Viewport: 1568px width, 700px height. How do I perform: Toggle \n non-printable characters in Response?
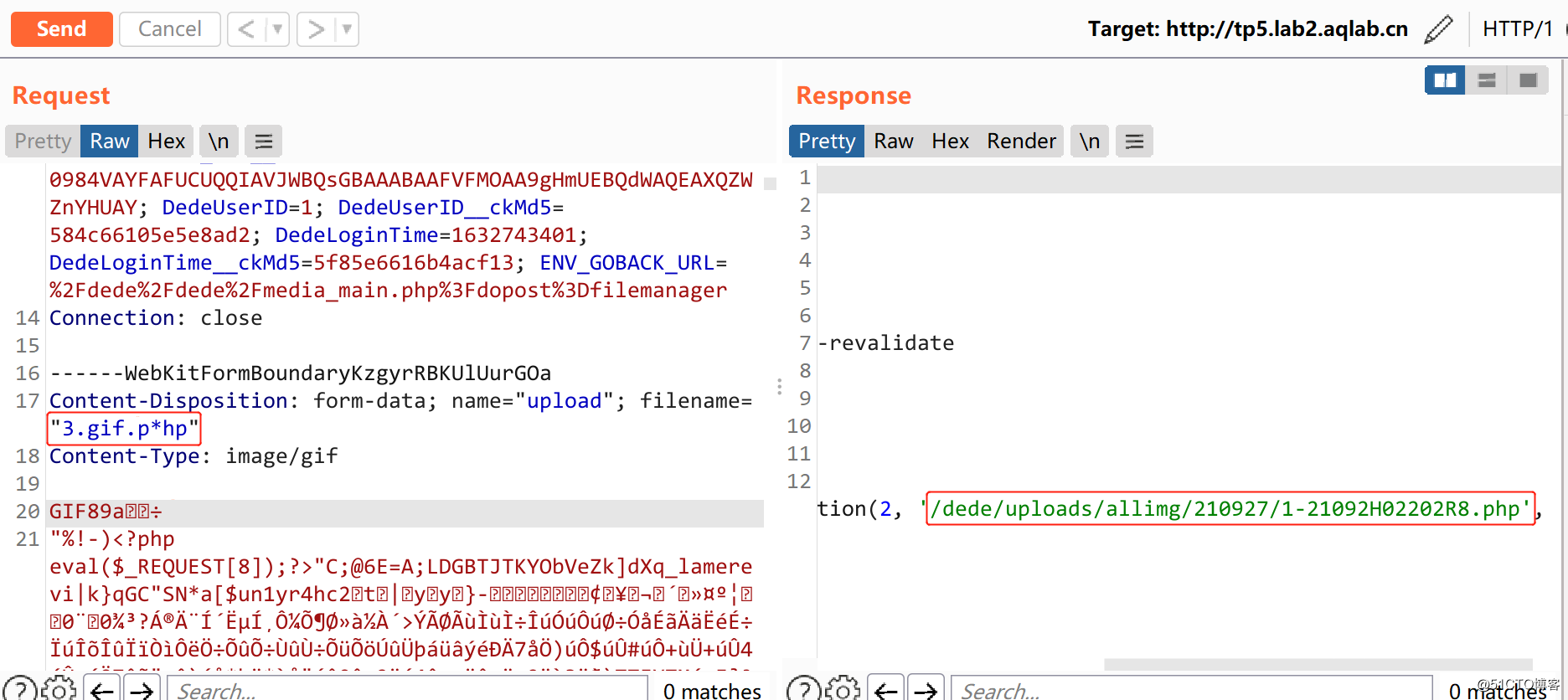click(x=1090, y=141)
